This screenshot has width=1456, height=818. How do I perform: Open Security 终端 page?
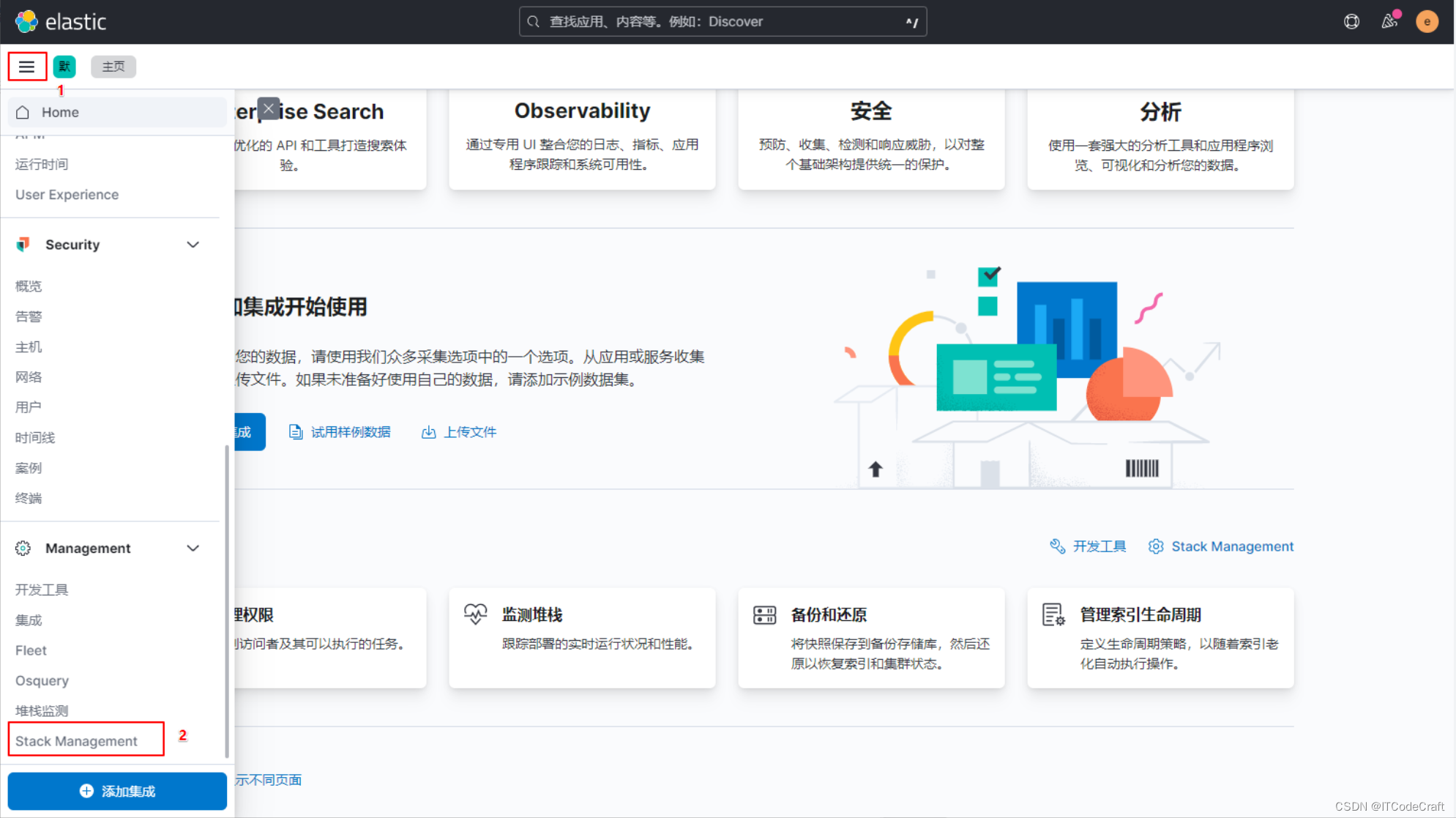point(29,498)
